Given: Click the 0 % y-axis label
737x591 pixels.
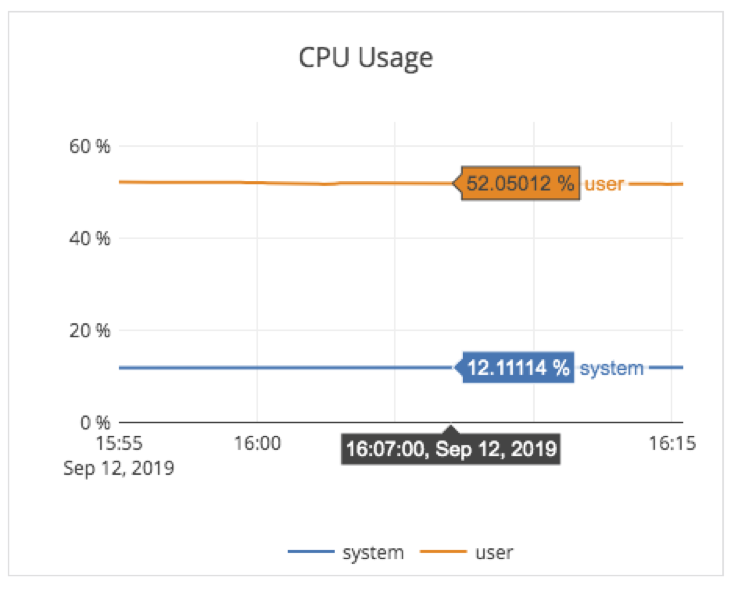Looking at the screenshot, I should click(94, 422).
